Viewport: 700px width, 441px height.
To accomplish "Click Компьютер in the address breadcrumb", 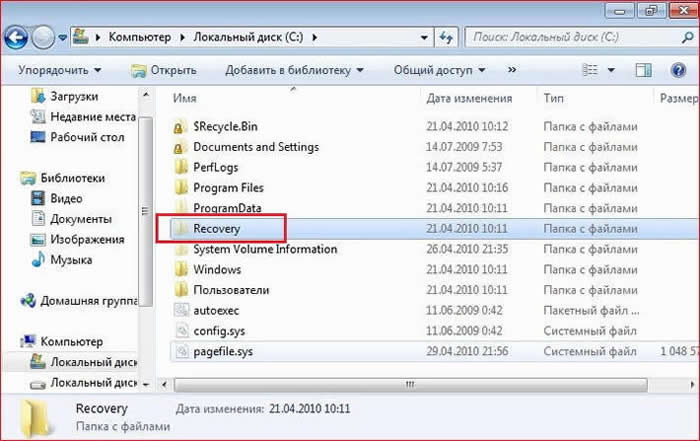I will point(140,37).
